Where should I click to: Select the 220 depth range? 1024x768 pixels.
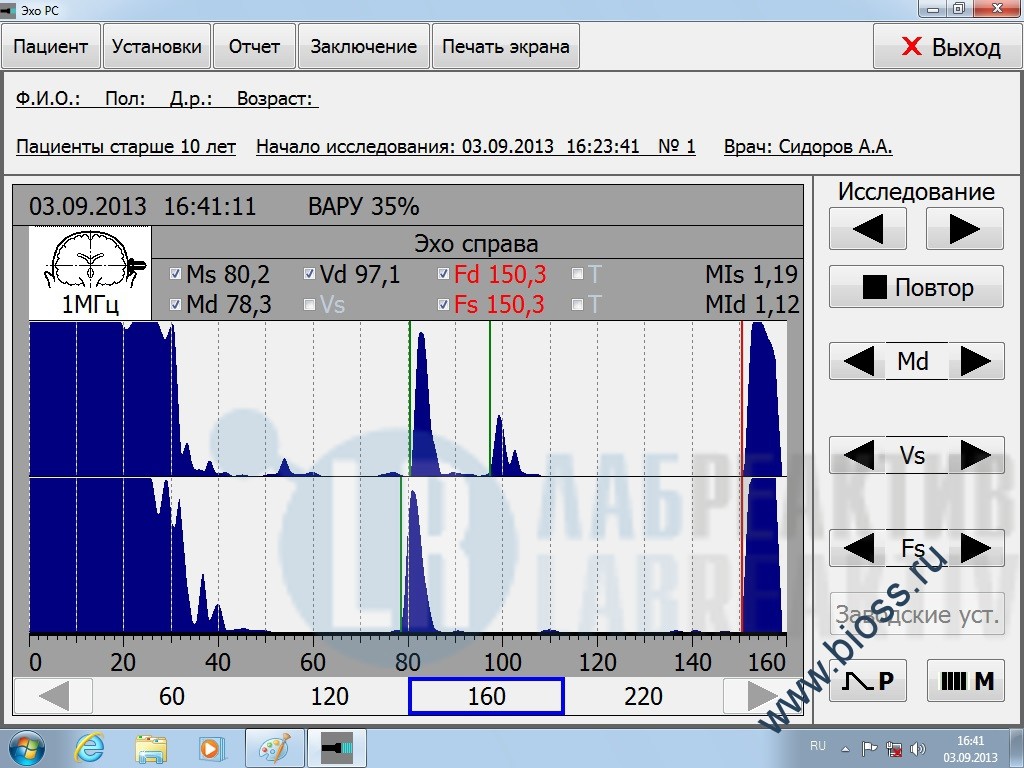643,696
